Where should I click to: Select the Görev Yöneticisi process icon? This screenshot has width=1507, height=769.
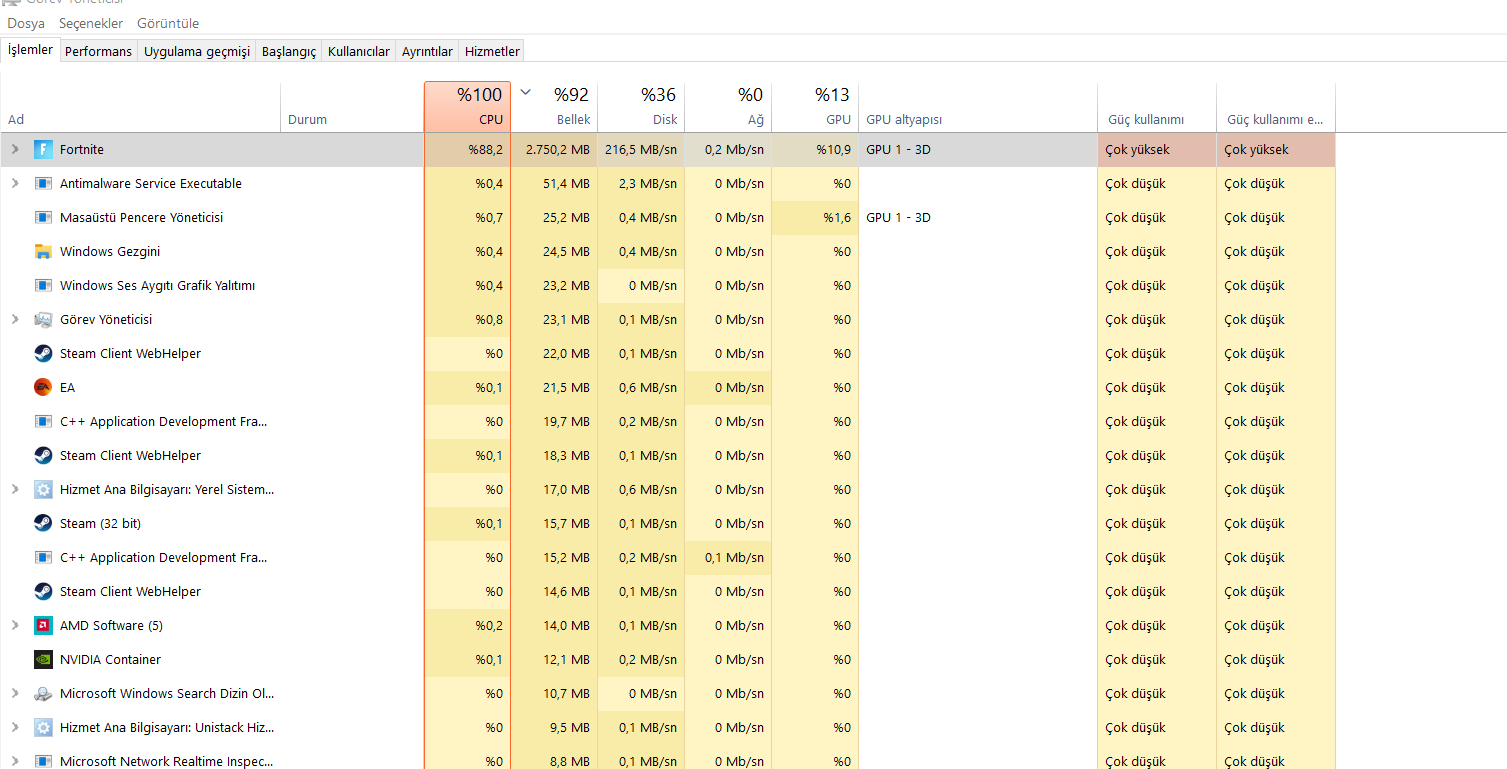[43, 320]
